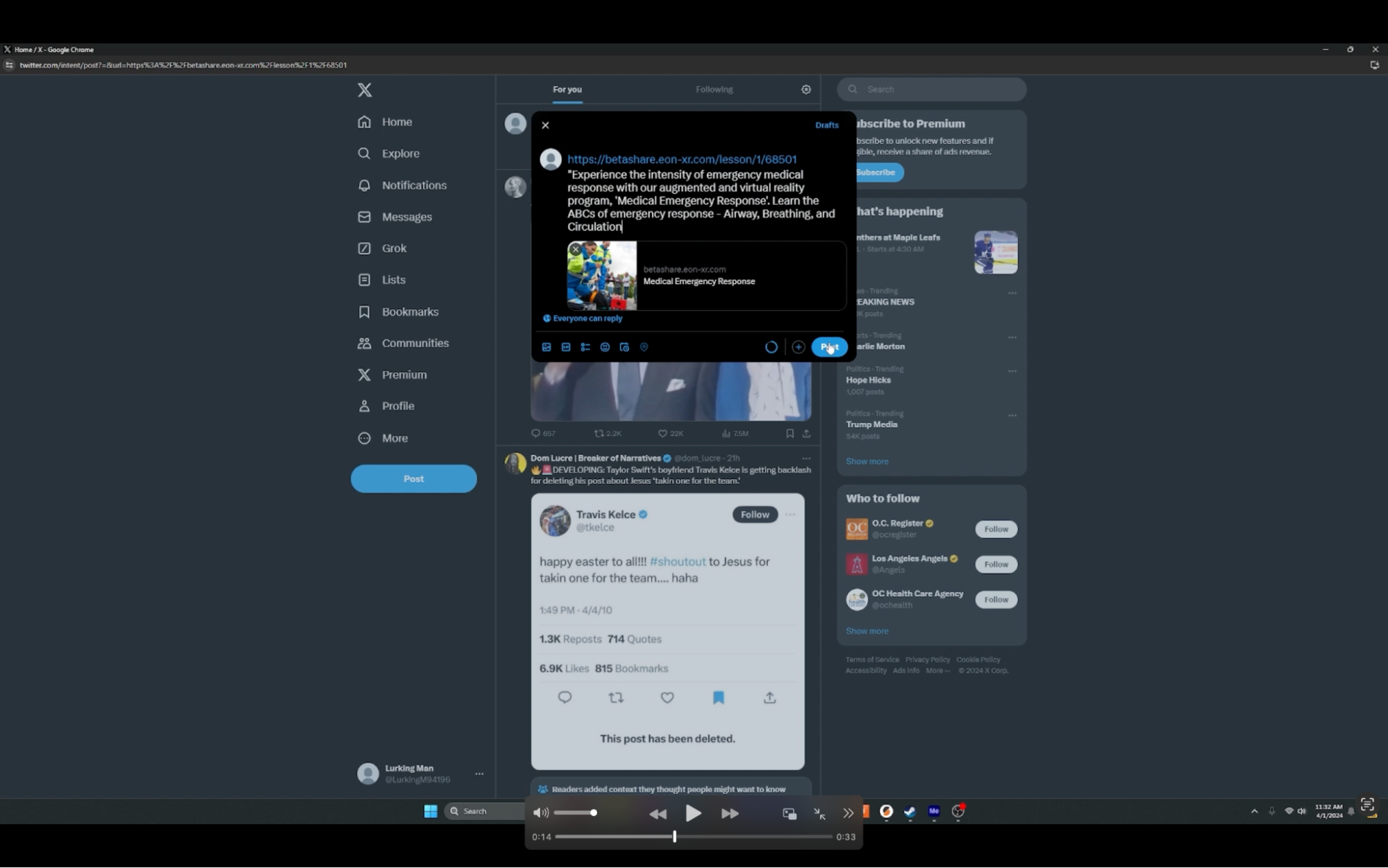Click the video timeline scrubber at 0:14
1388x868 pixels.
click(674, 837)
